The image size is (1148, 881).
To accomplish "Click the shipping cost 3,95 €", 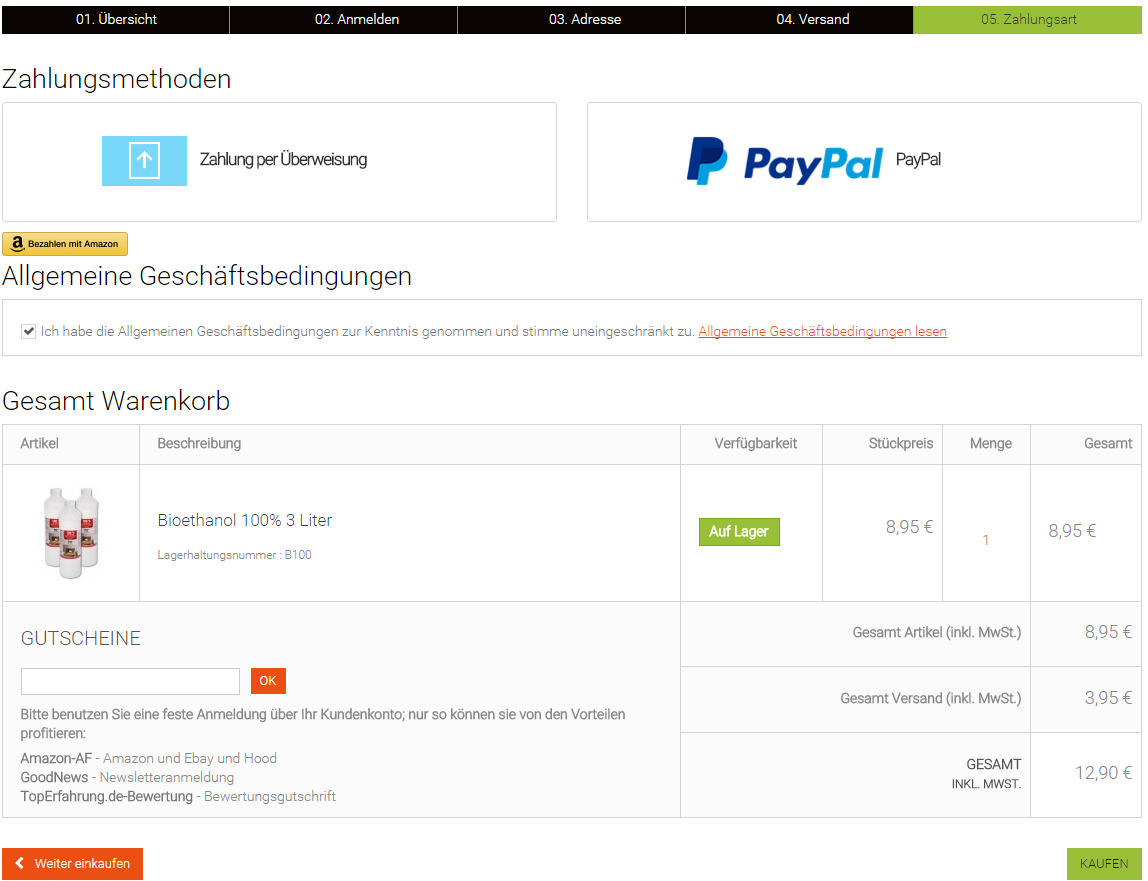I will [1108, 698].
